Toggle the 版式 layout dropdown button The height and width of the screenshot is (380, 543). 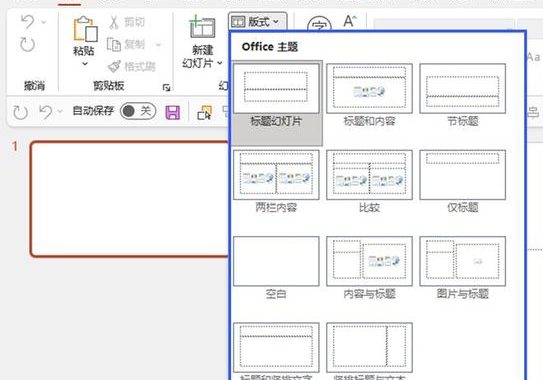coord(257,22)
